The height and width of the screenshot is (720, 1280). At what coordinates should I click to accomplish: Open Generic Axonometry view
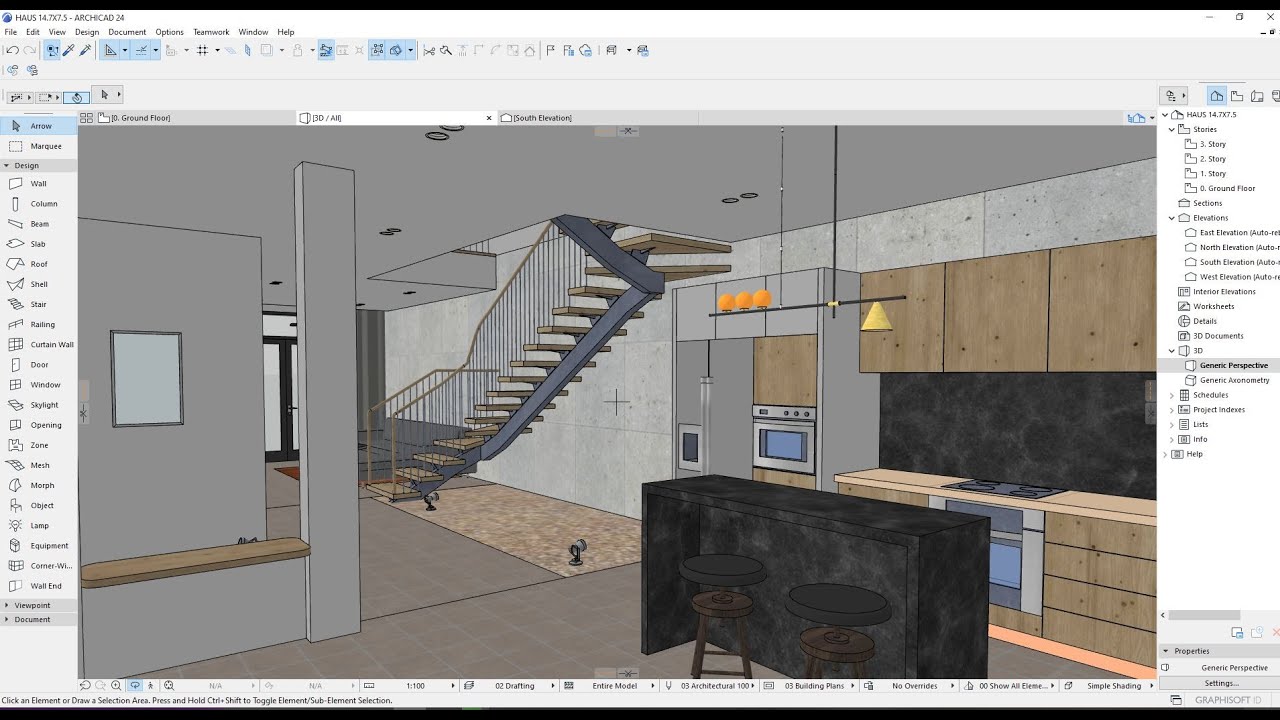point(1234,380)
